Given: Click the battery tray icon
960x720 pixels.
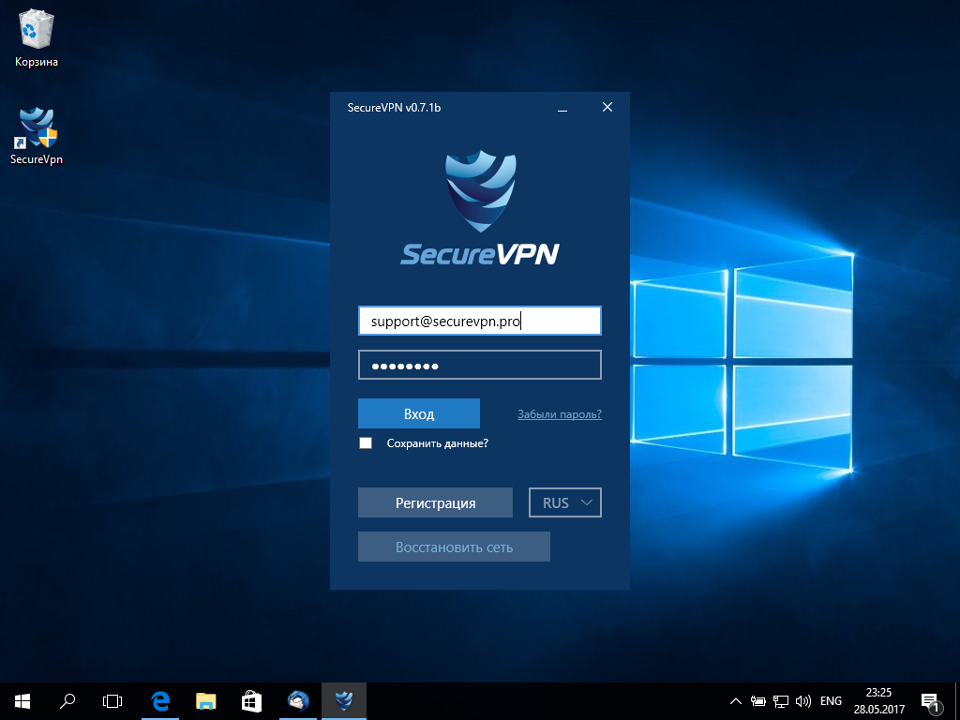Looking at the screenshot, I should click(758, 702).
